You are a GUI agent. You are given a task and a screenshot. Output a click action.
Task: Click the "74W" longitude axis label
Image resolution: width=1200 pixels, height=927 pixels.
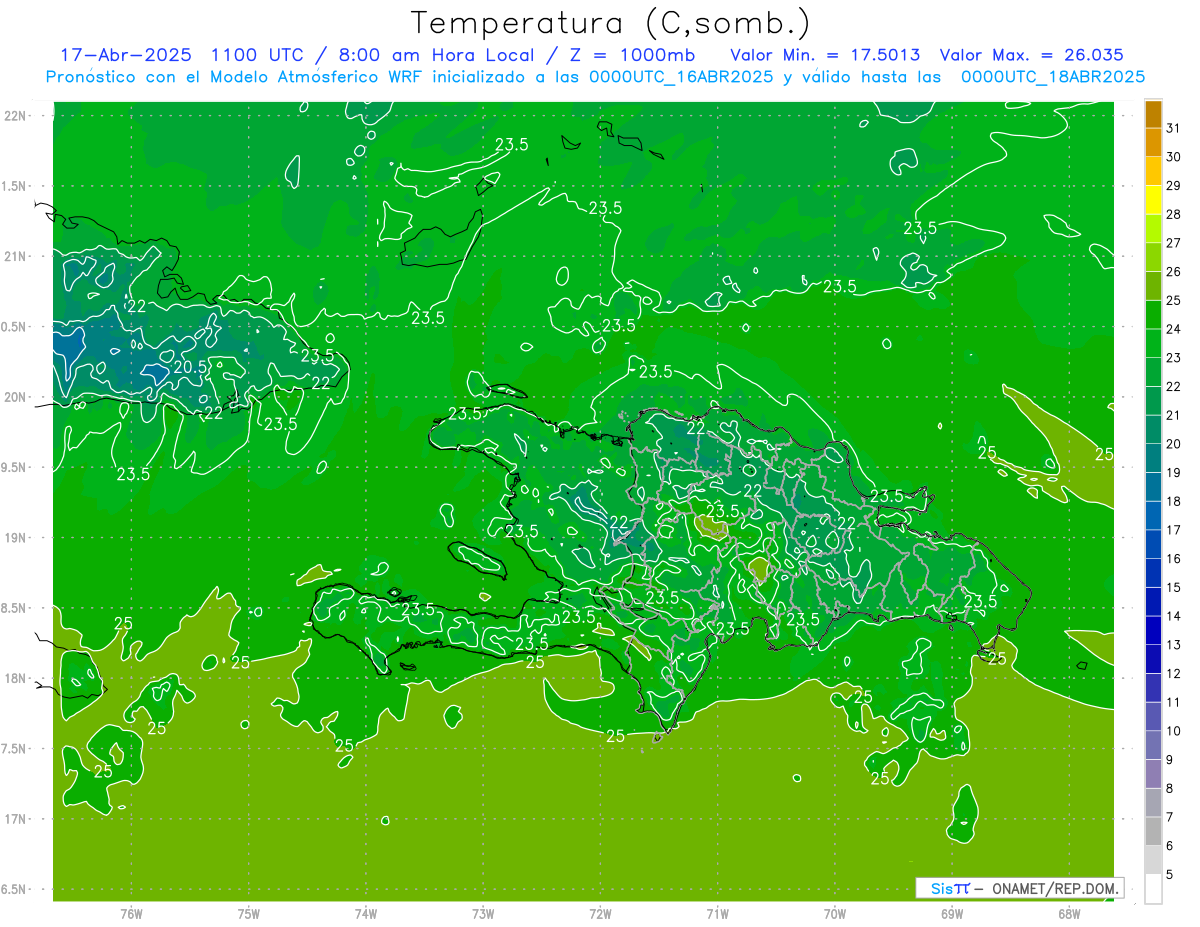coord(366,914)
